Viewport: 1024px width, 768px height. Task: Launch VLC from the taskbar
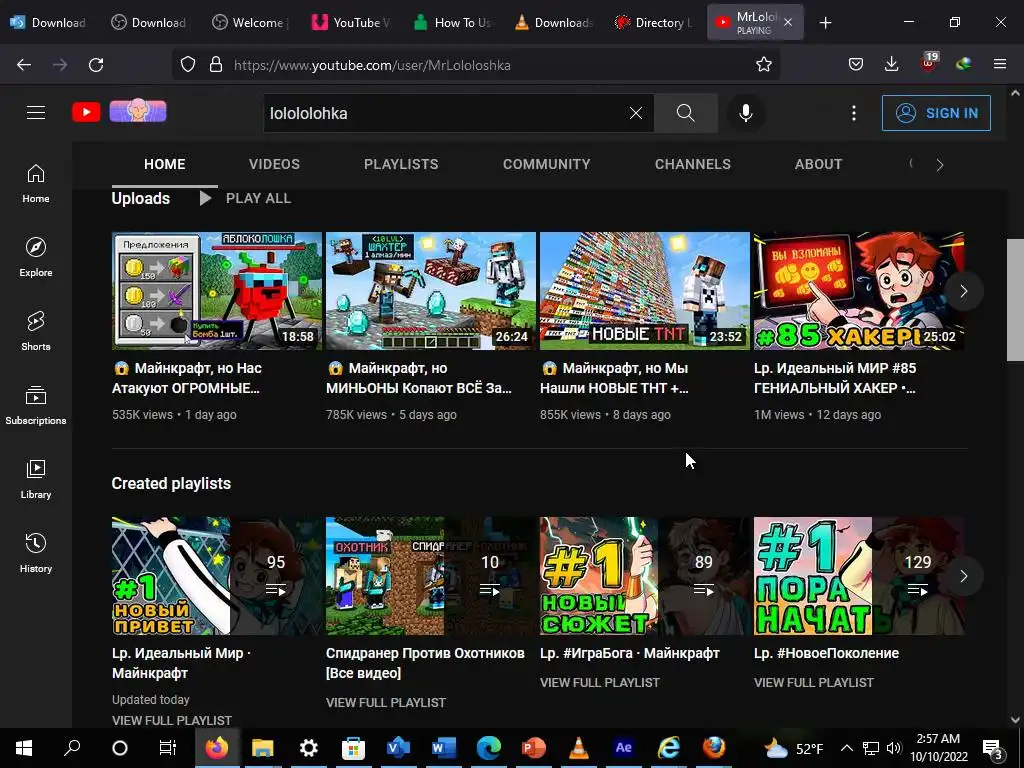point(579,748)
